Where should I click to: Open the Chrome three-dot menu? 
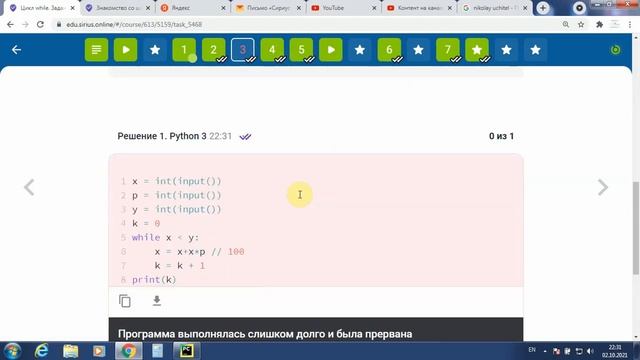tap(630, 24)
